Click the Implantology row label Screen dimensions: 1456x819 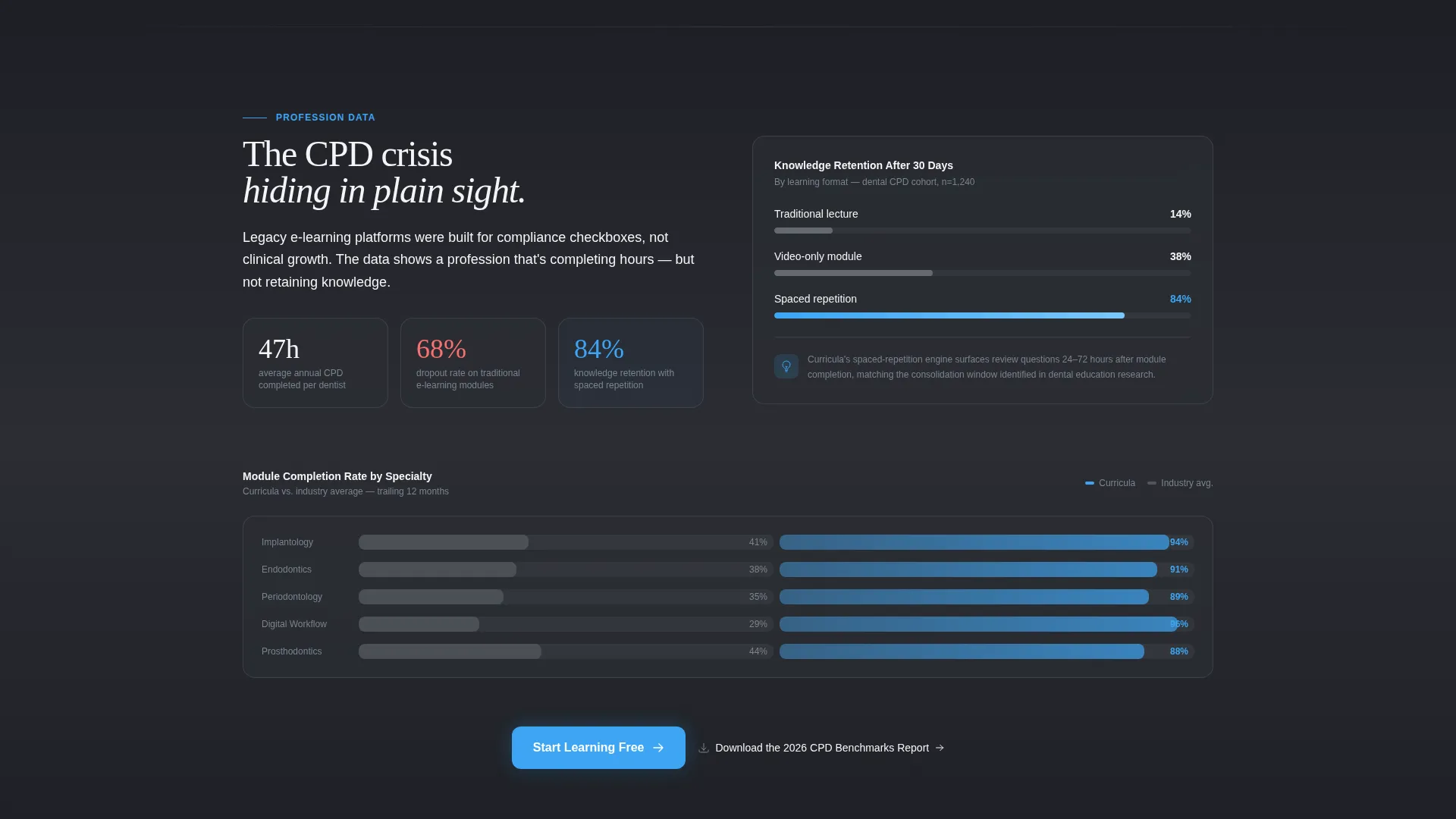pos(287,542)
